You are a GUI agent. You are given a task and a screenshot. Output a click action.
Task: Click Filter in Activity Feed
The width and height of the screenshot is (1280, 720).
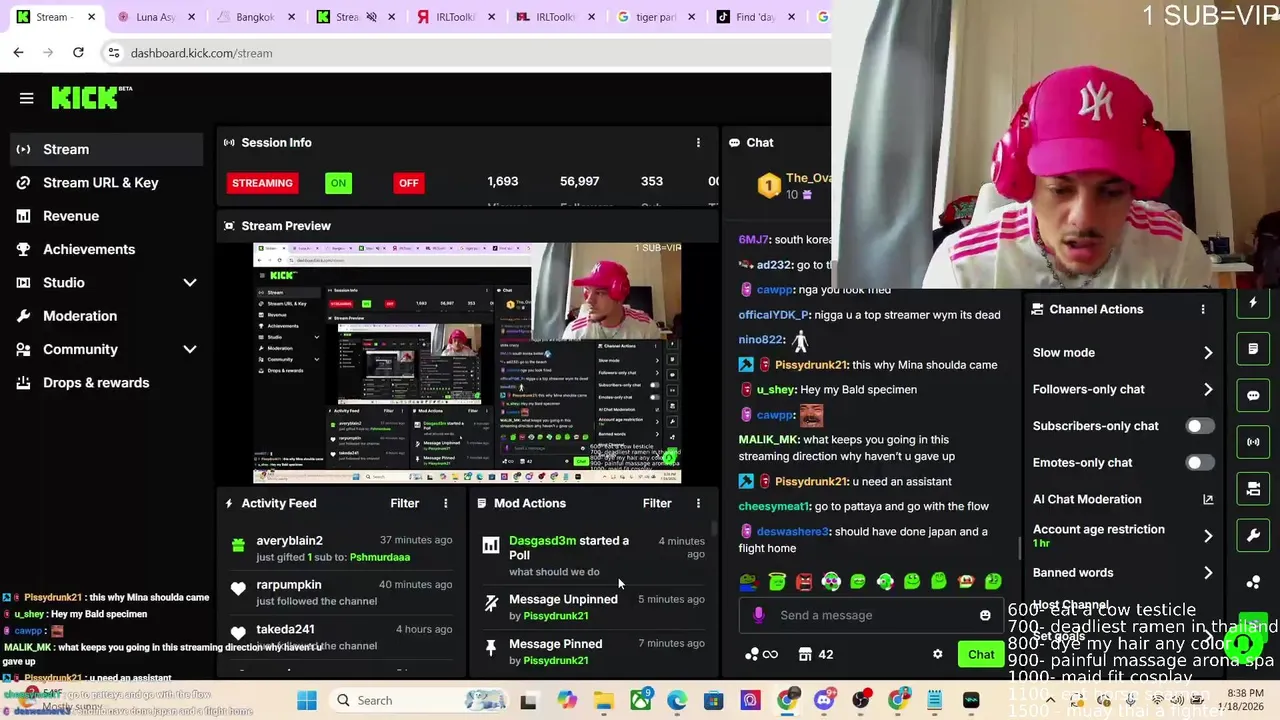(405, 503)
